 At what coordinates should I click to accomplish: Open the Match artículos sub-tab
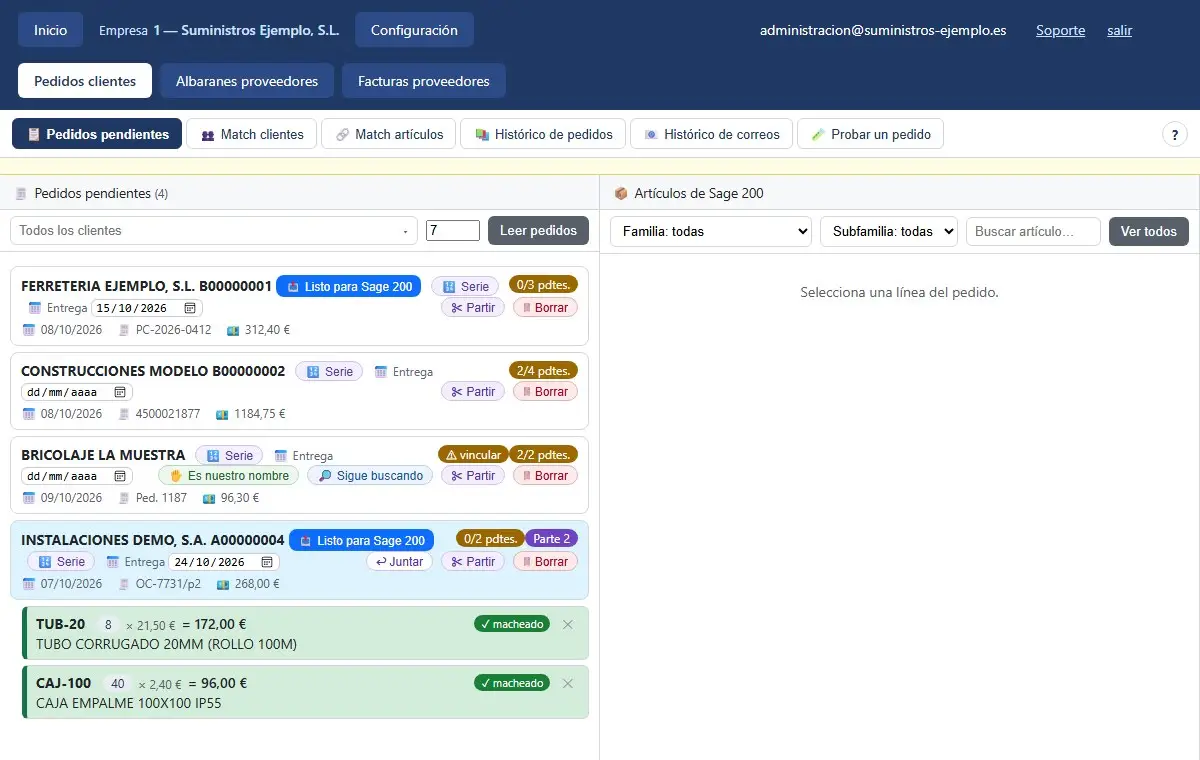click(x=389, y=134)
